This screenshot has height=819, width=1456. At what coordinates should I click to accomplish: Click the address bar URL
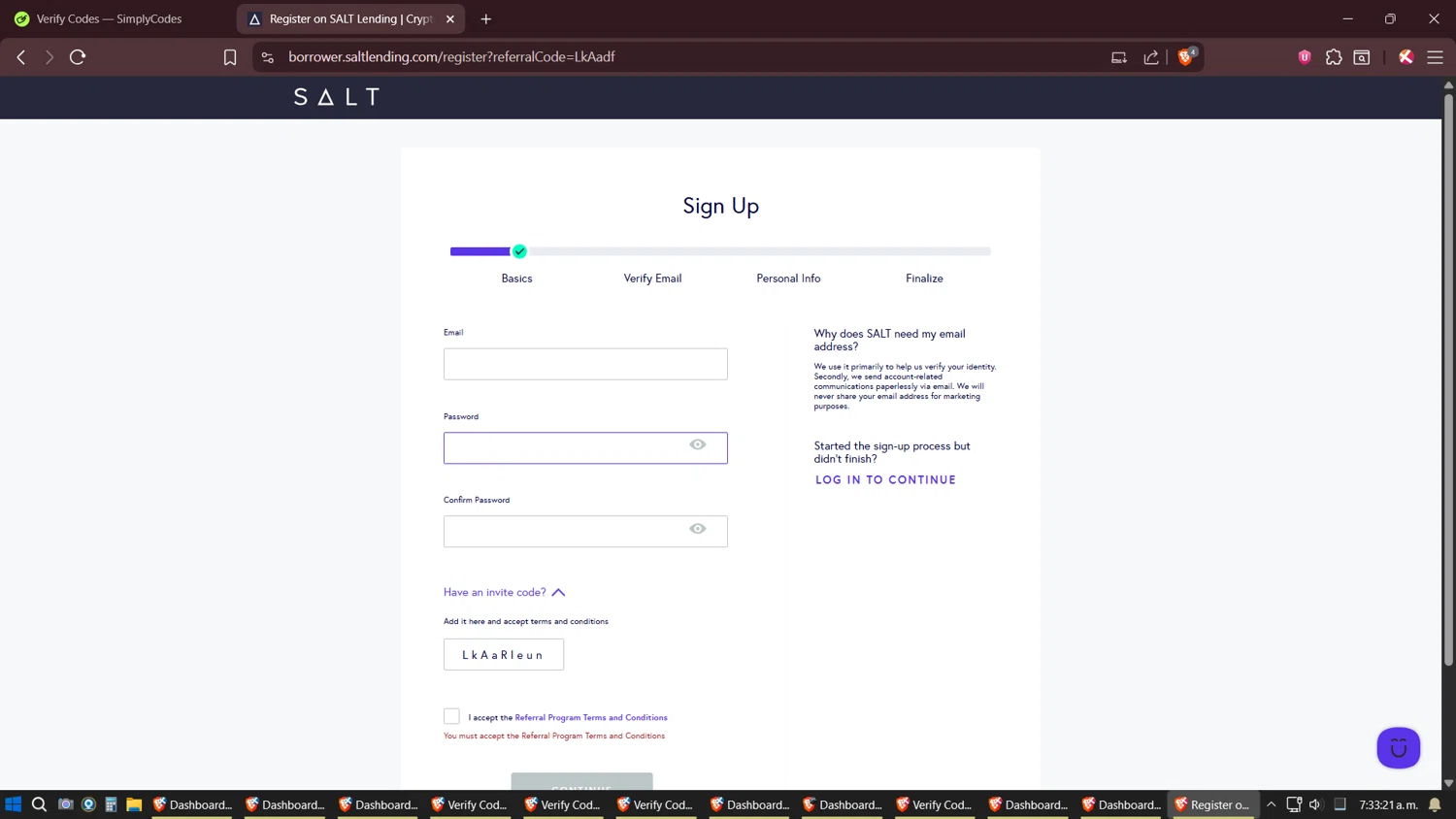(x=451, y=57)
